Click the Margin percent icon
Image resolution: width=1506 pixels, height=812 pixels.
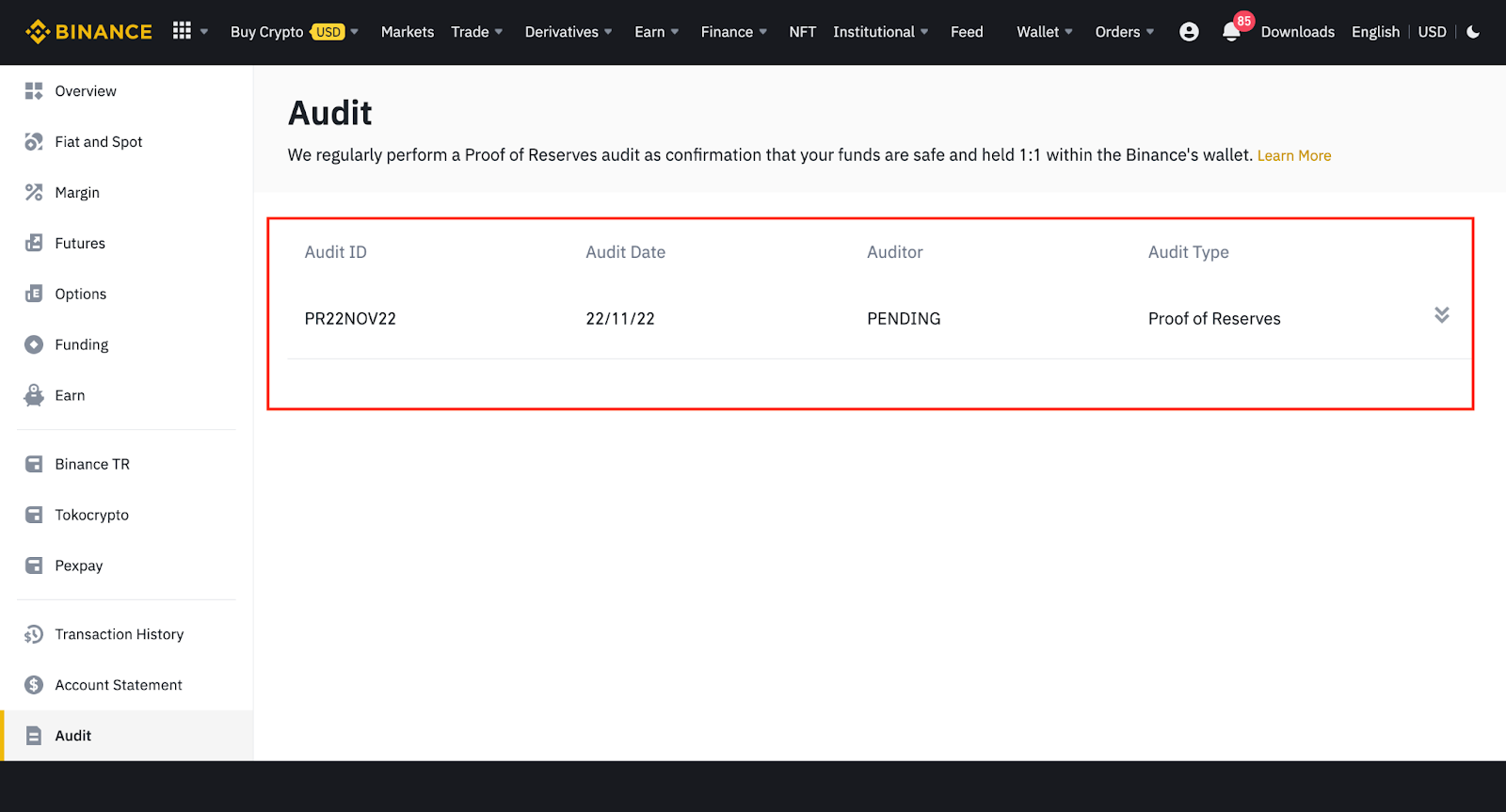click(34, 193)
